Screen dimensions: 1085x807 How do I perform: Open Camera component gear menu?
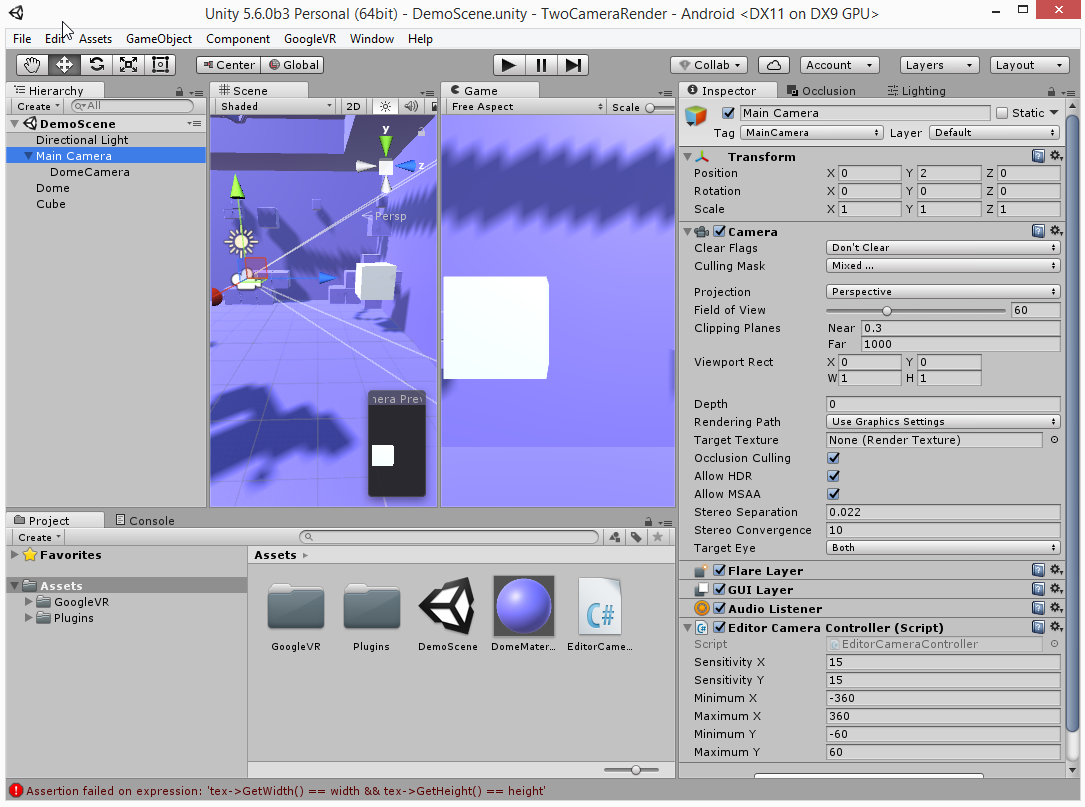pos(1056,231)
